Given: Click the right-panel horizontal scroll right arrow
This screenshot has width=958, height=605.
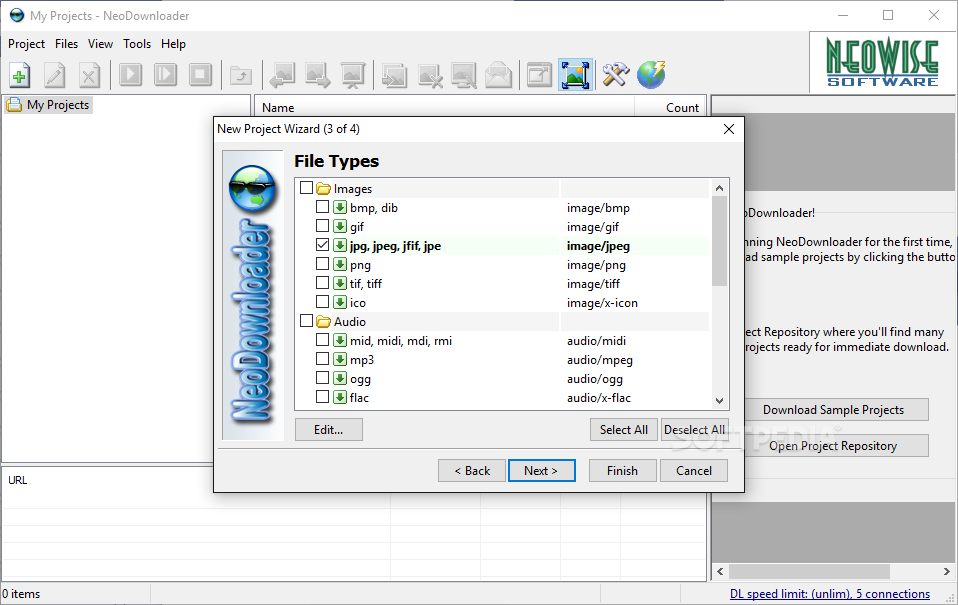Looking at the screenshot, I should tap(946, 571).
